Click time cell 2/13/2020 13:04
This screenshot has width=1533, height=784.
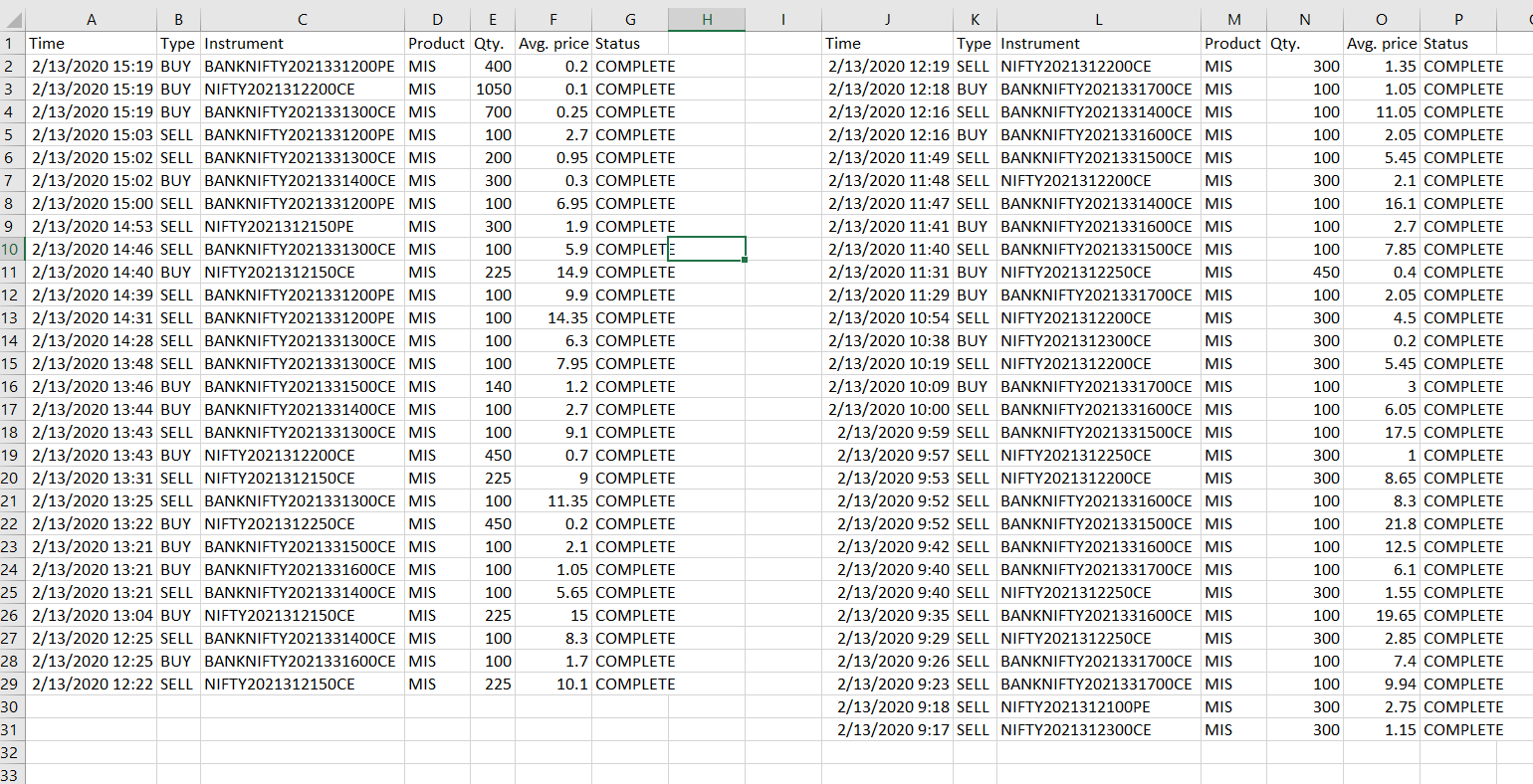tap(92, 615)
